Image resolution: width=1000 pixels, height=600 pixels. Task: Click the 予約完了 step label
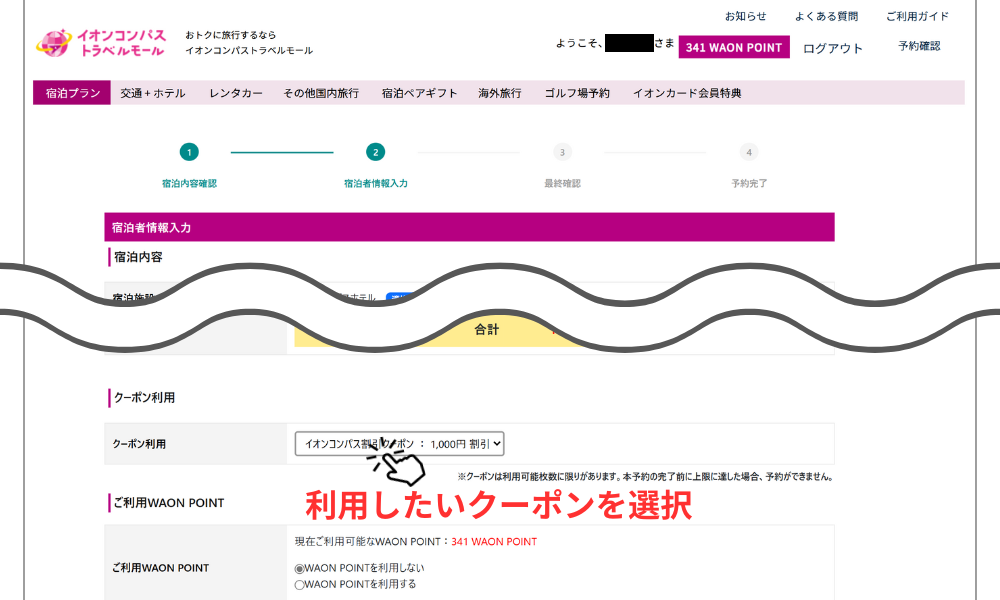749,184
